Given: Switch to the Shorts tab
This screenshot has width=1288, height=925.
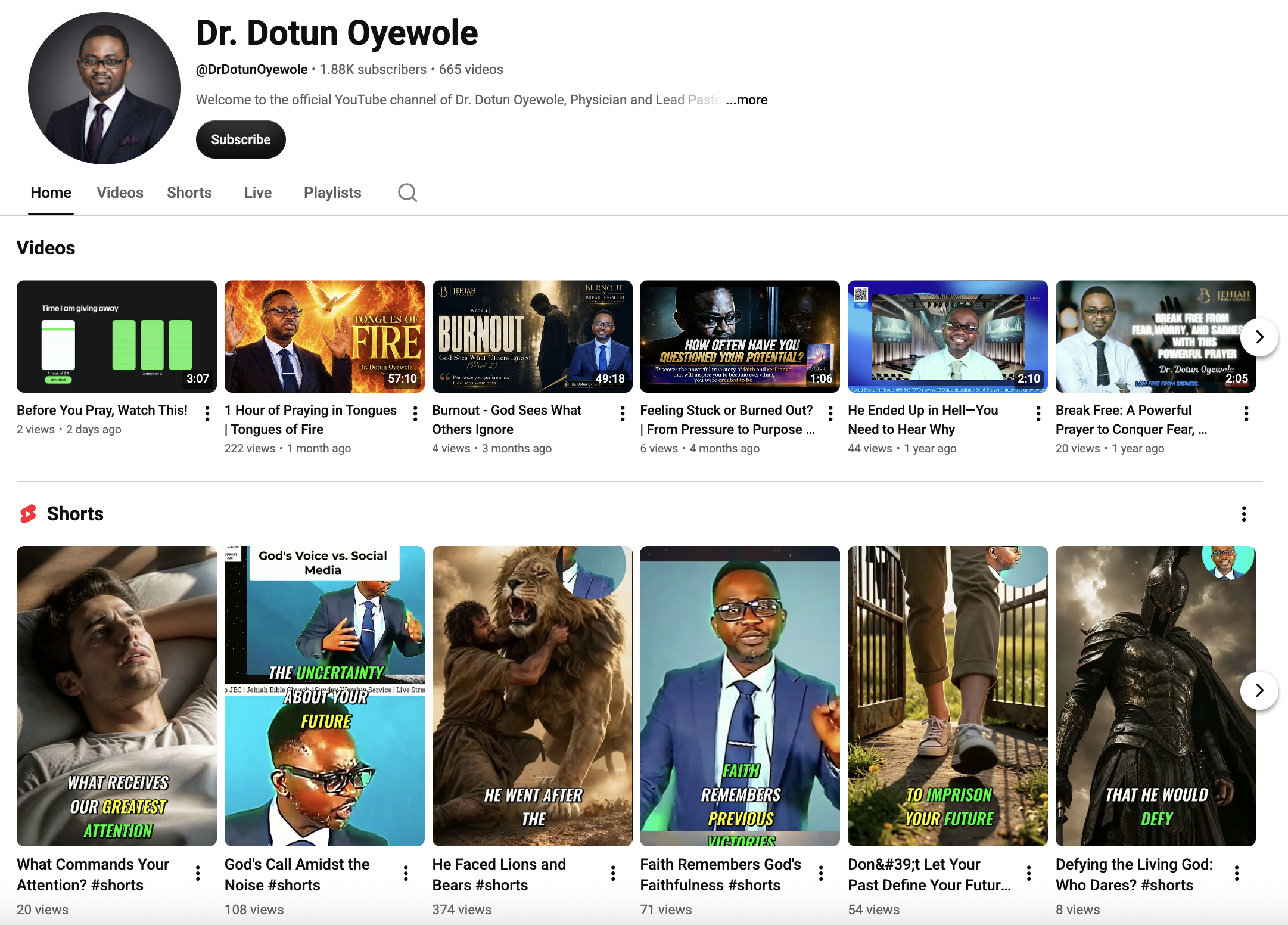Looking at the screenshot, I should coord(189,193).
